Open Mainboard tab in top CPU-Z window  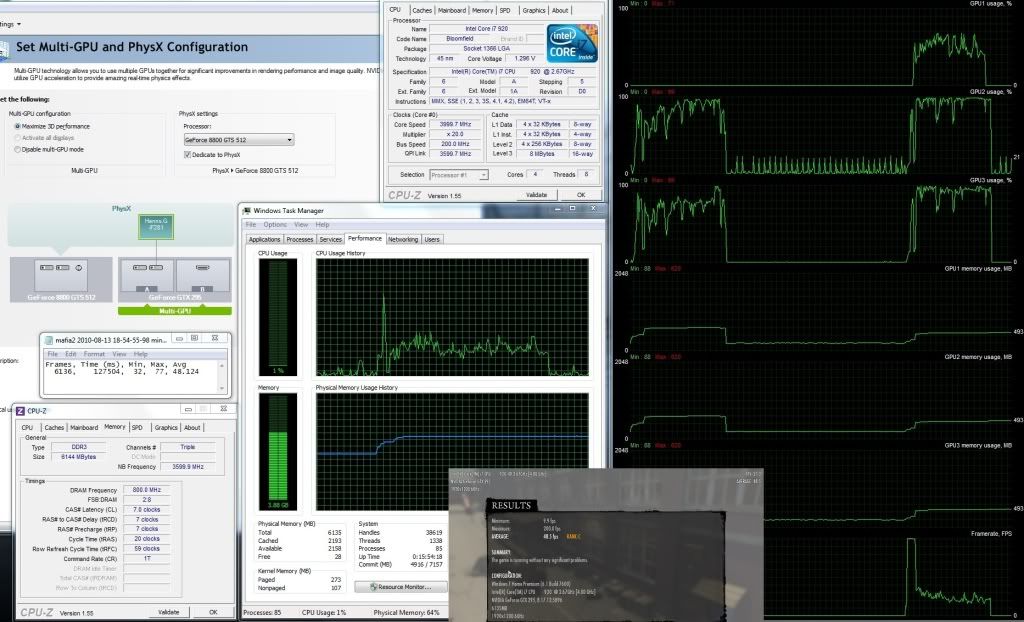coord(452,10)
